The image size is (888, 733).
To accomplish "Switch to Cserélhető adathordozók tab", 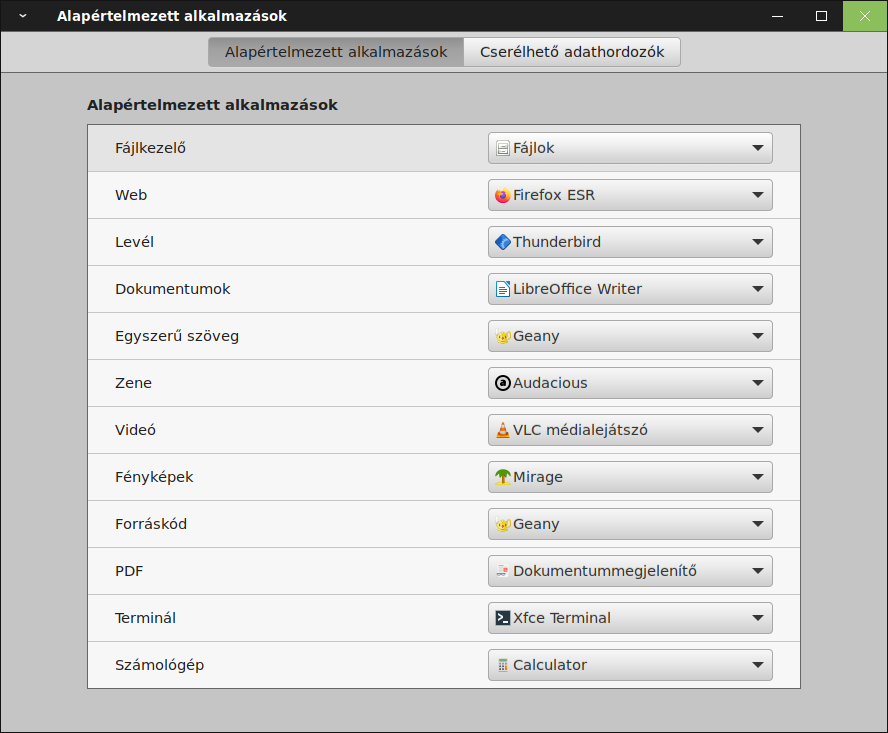I will tap(572, 52).
